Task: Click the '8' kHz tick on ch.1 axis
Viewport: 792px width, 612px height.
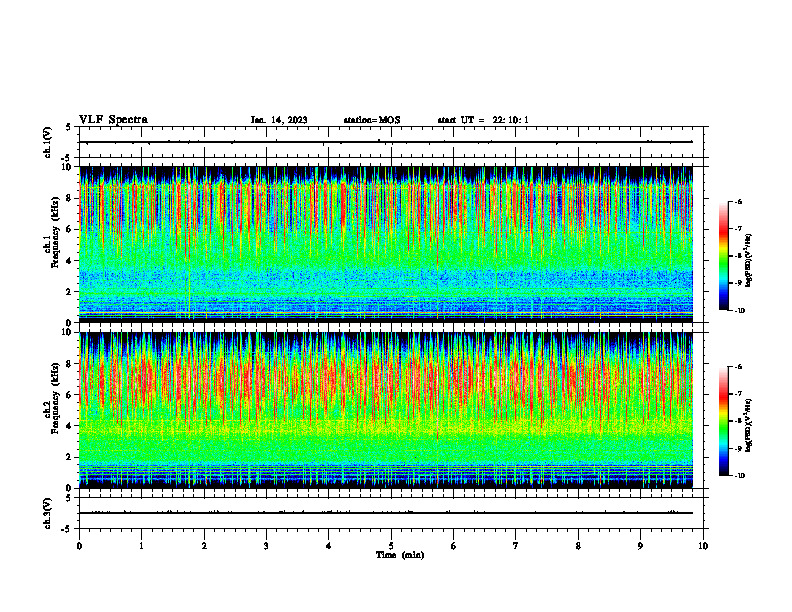Action: coord(70,198)
